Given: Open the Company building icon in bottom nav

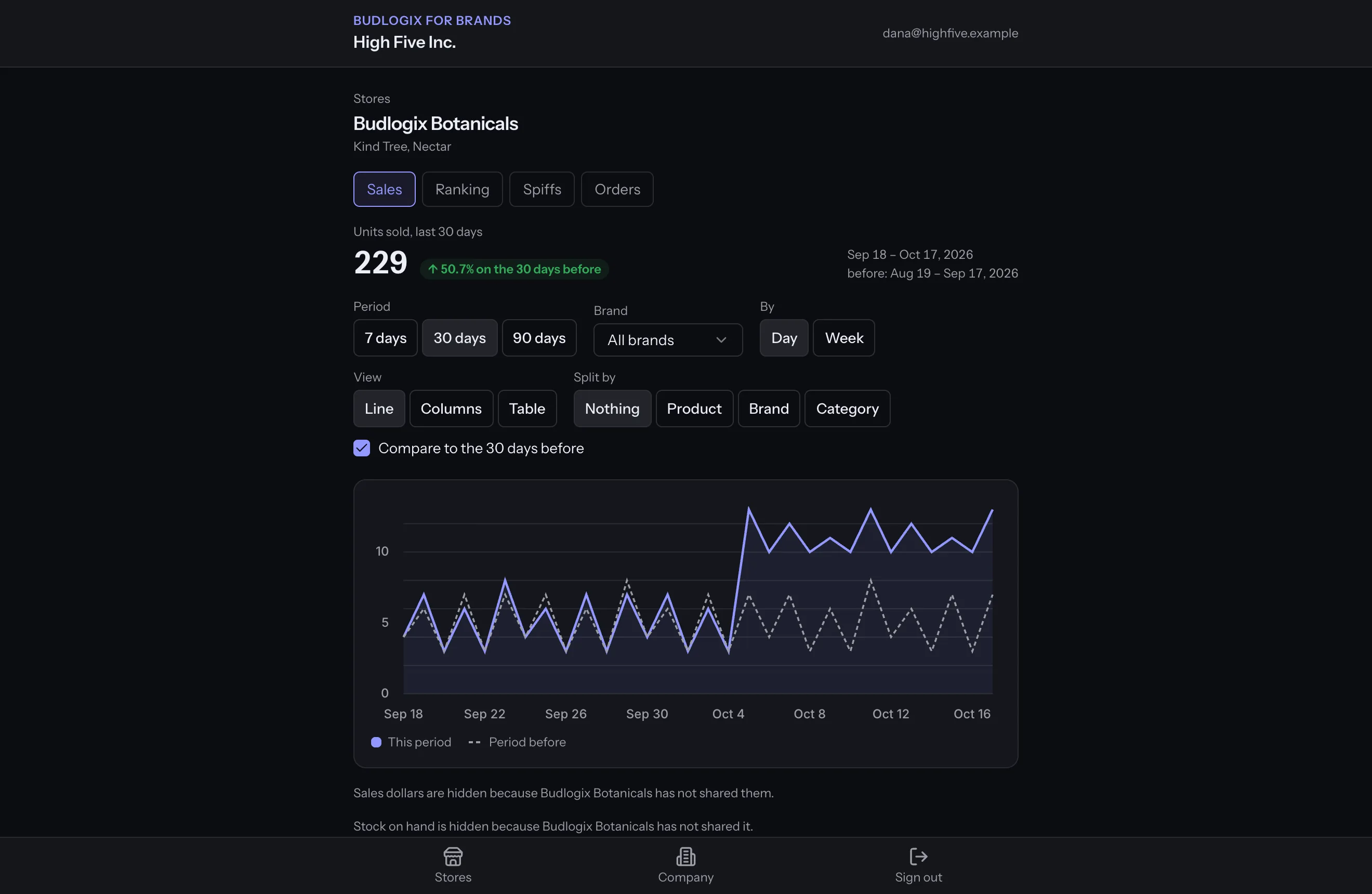Looking at the screenshot, I should pyautogui.click(x=685, y=856).
